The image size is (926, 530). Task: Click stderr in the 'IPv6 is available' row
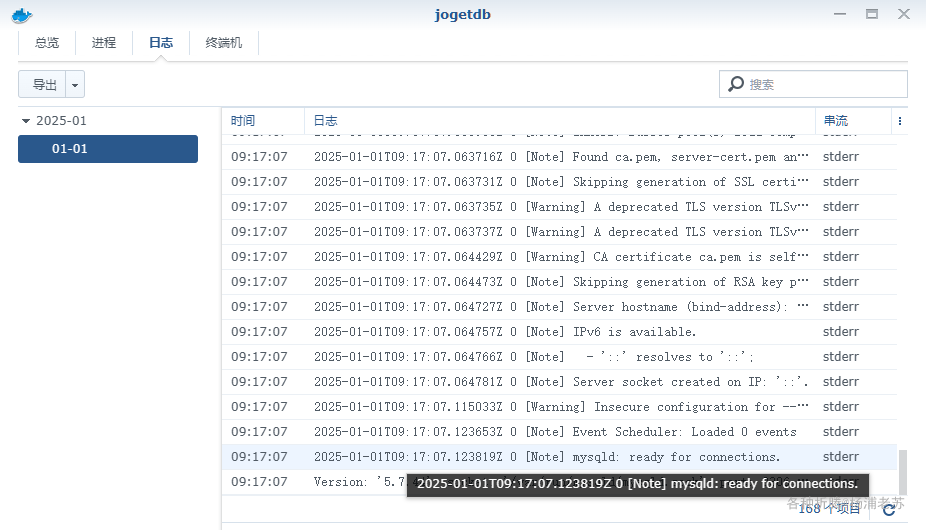coord(841,332)
